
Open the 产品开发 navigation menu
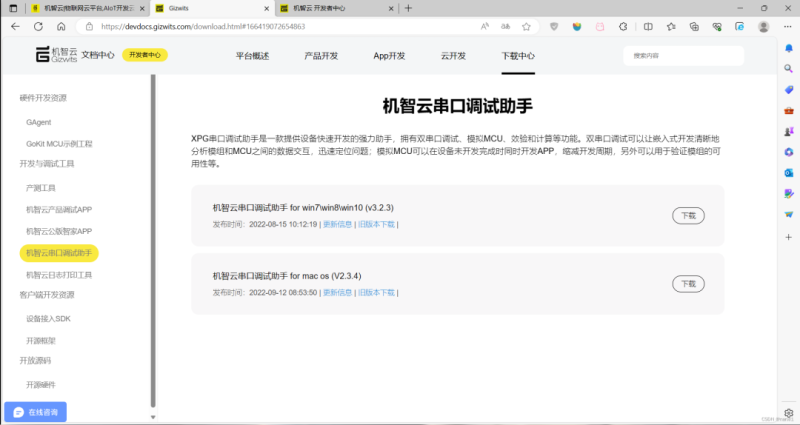tap(320, 56)
